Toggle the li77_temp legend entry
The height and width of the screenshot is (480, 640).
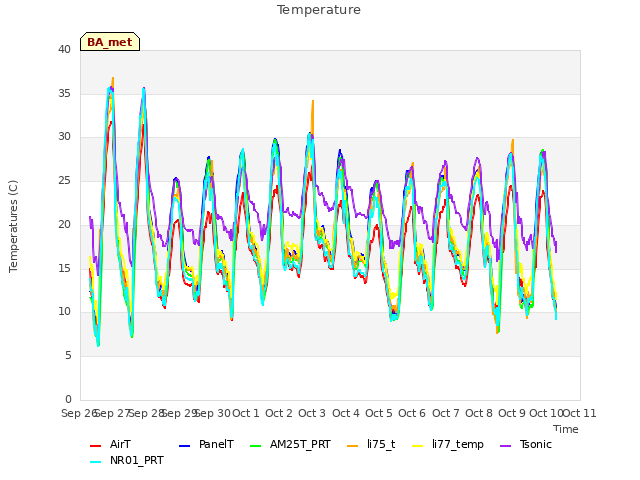tap(448, 444)
